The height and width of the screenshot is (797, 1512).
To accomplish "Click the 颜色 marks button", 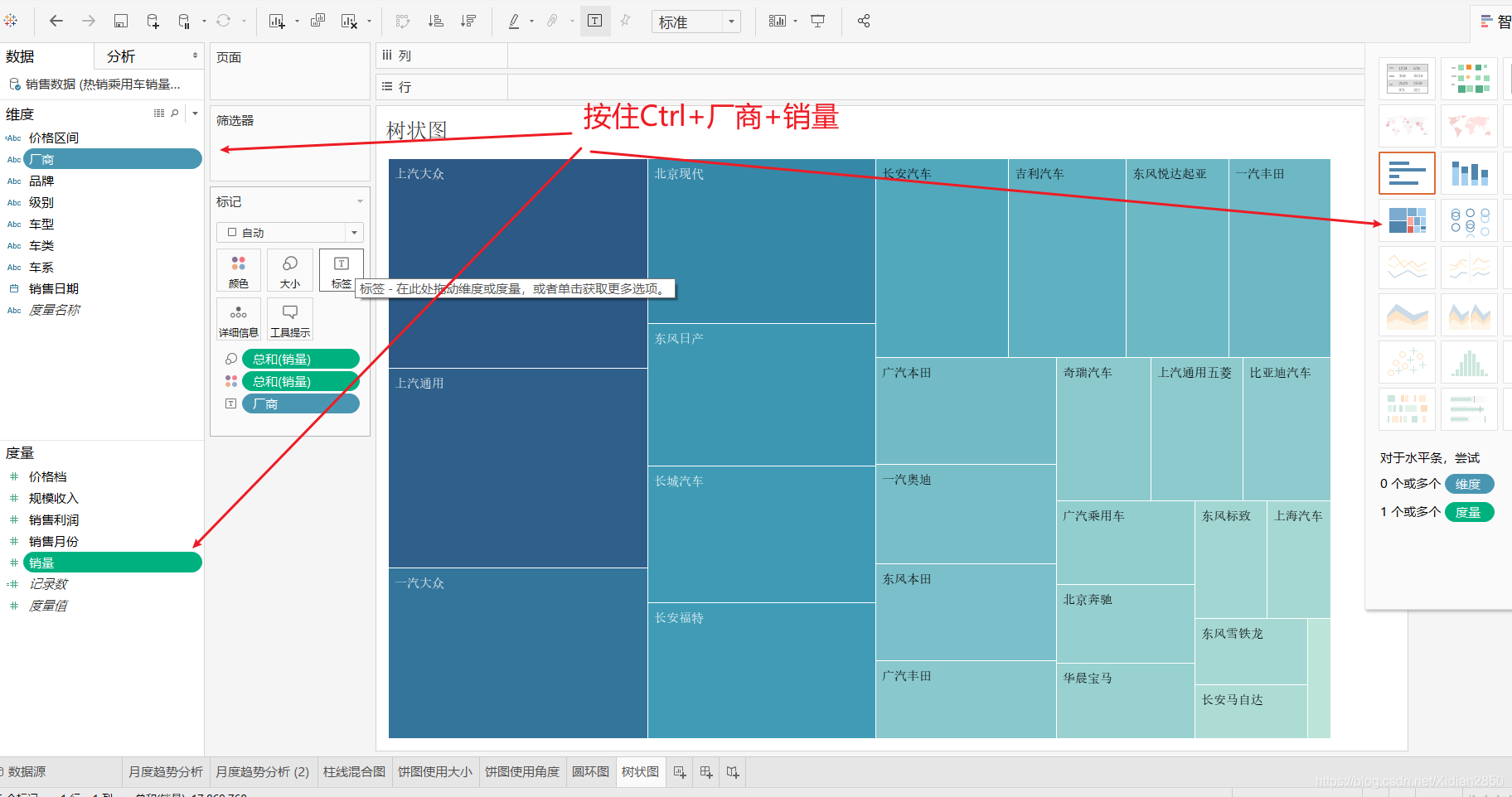I will tap(239, 271).
